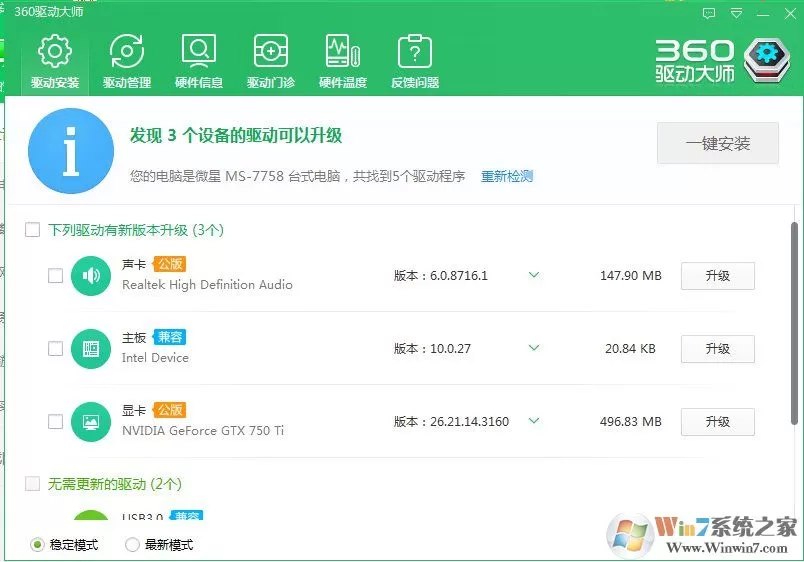The image size is (804, 562).
Task: Click the sound card speaker icon
Action: (x=91, y=276)
